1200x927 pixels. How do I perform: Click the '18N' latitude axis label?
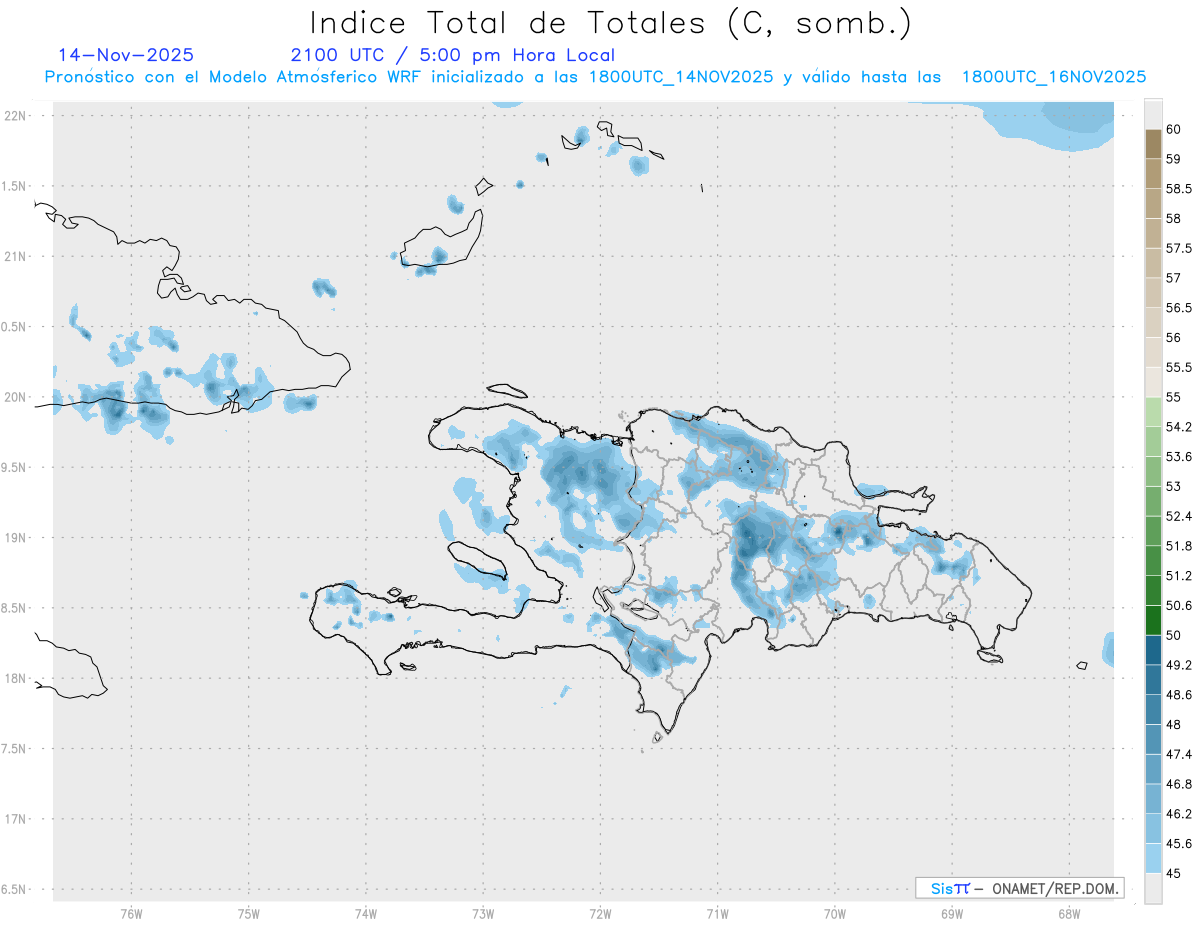coord(16,678)
